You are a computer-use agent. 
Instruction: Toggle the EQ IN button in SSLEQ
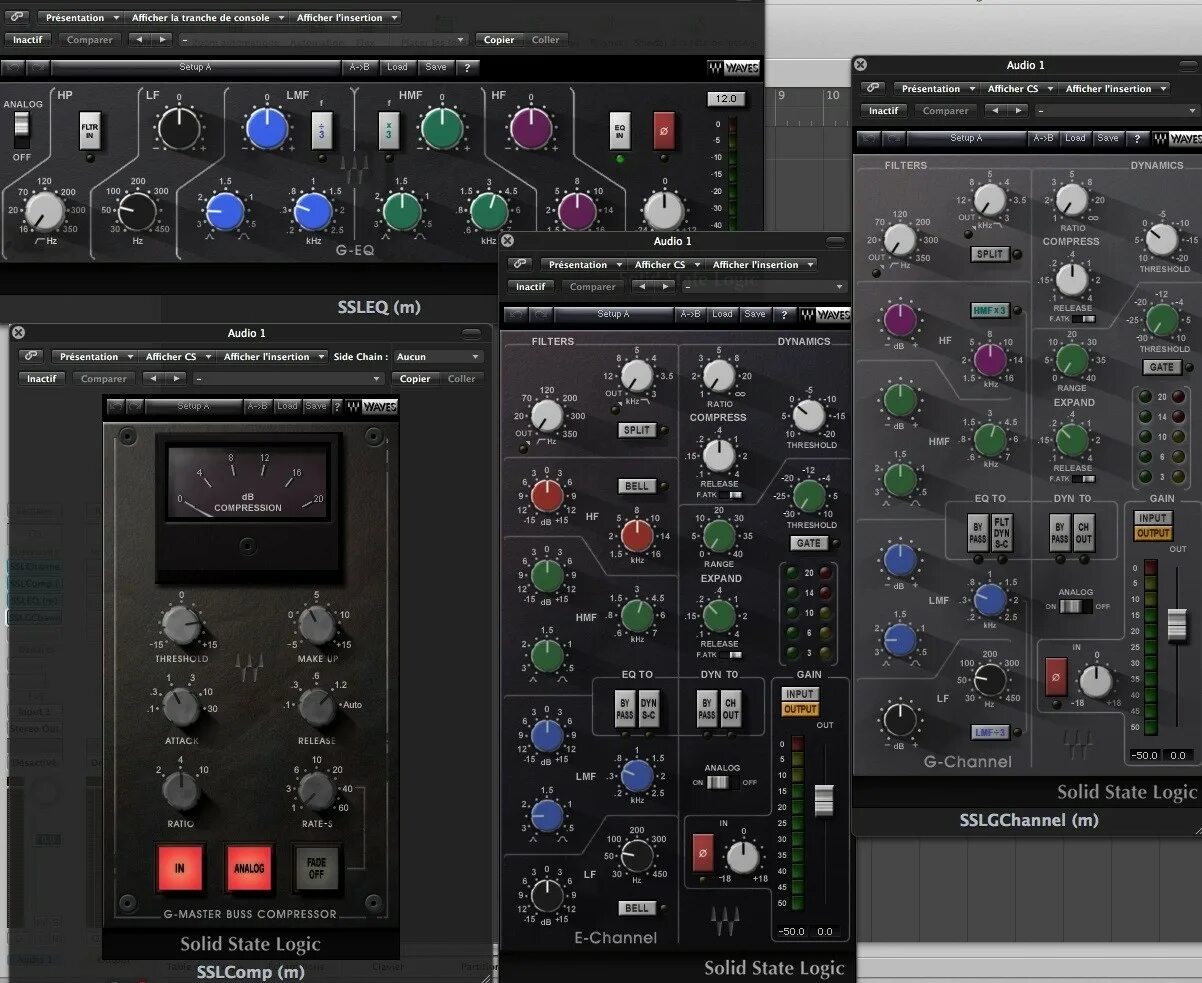point(620,130)
